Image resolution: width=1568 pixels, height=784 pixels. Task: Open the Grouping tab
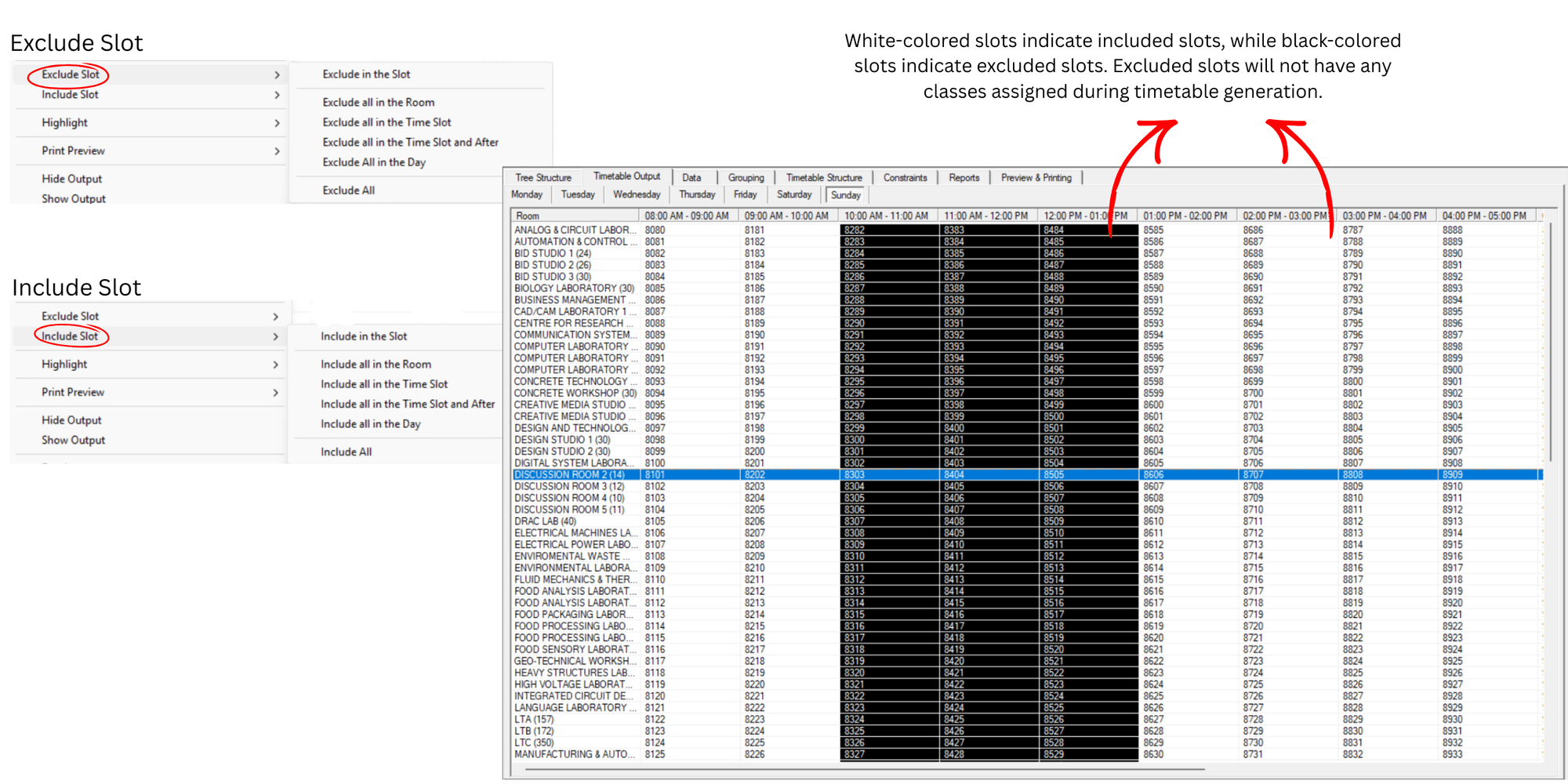[x=746, y=178]
